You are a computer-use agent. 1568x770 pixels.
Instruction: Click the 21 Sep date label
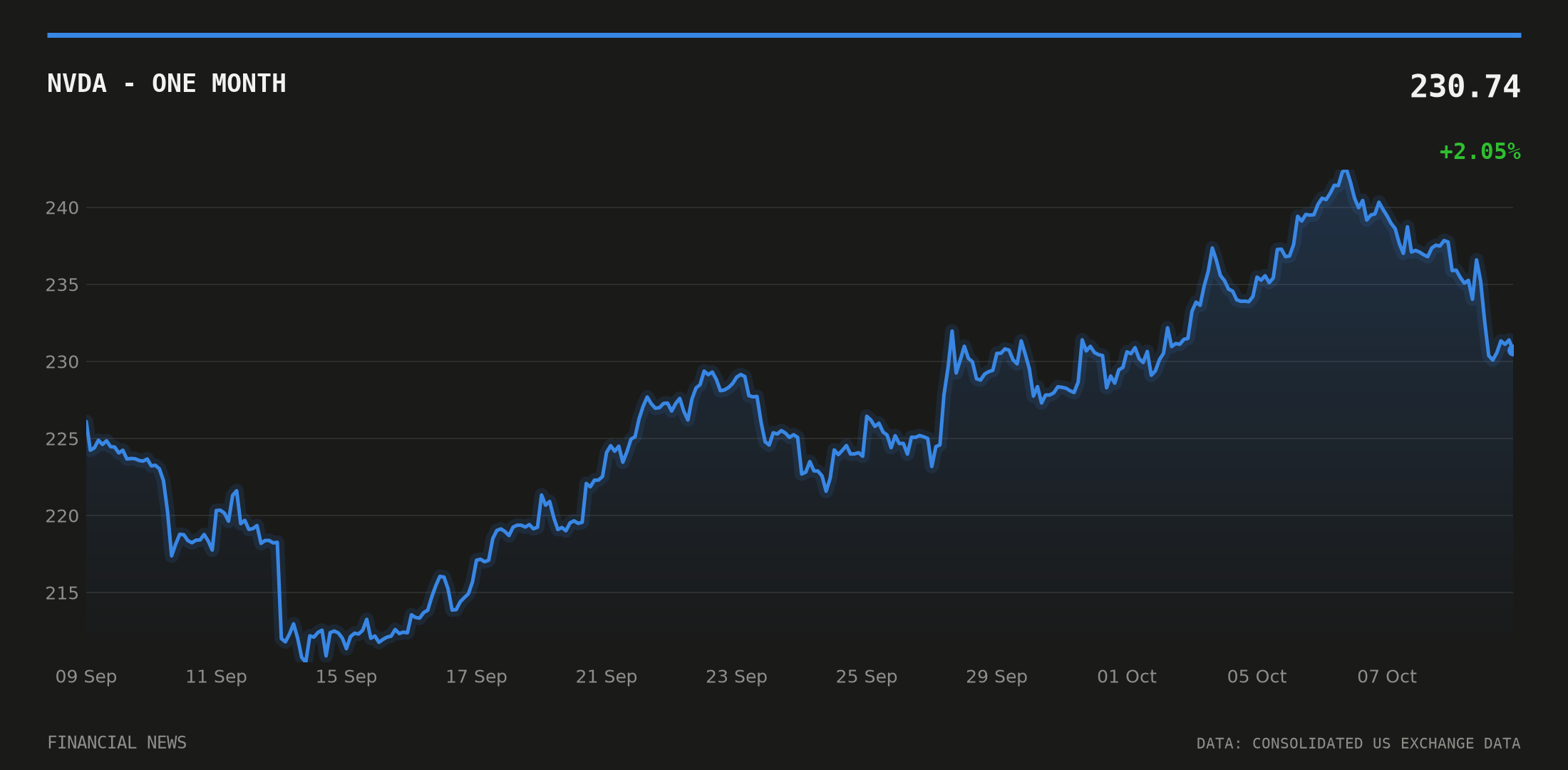click(607, 677)
